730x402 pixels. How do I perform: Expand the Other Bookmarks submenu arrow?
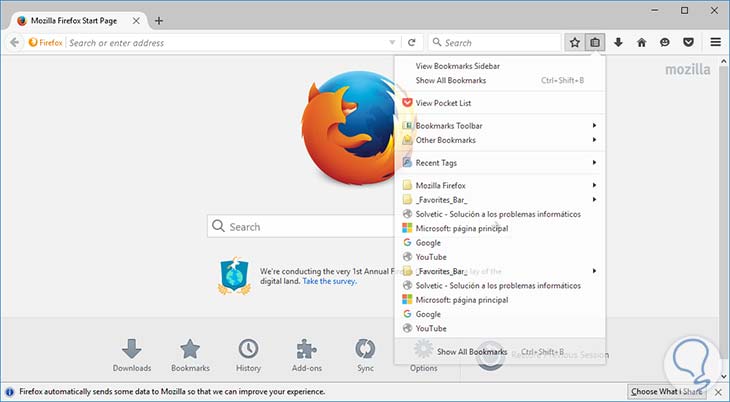[x=594, y=140]
